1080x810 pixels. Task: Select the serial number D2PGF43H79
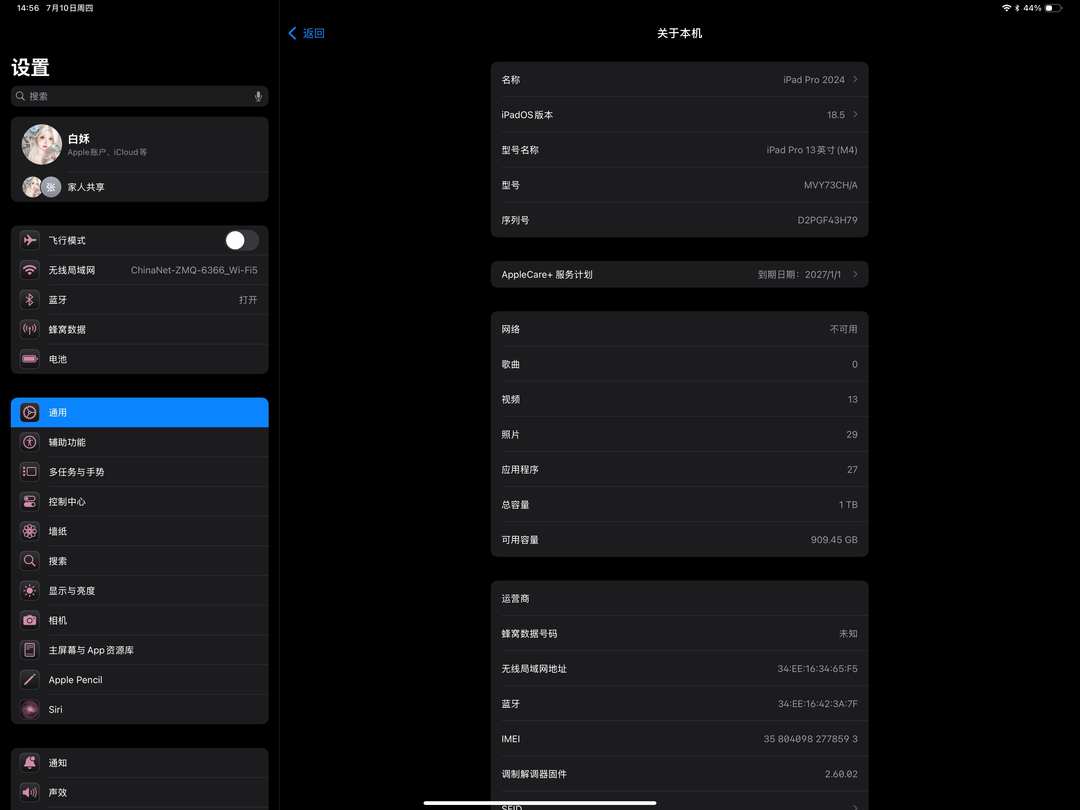pos(827,220)
